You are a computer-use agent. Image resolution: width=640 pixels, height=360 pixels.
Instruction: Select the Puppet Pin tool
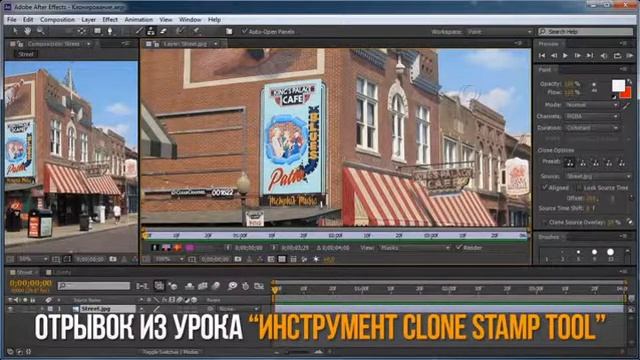click(x=197, y=31)
